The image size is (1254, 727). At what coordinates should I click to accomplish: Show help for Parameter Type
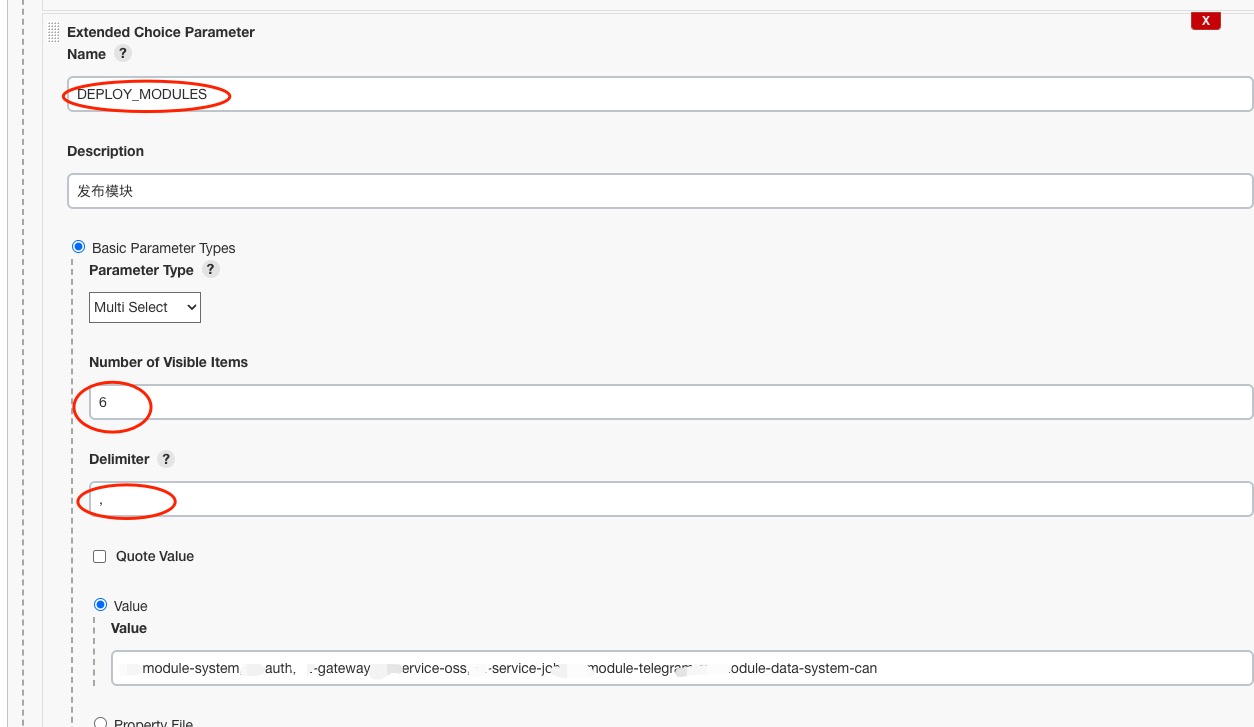[x=210, y=270]
